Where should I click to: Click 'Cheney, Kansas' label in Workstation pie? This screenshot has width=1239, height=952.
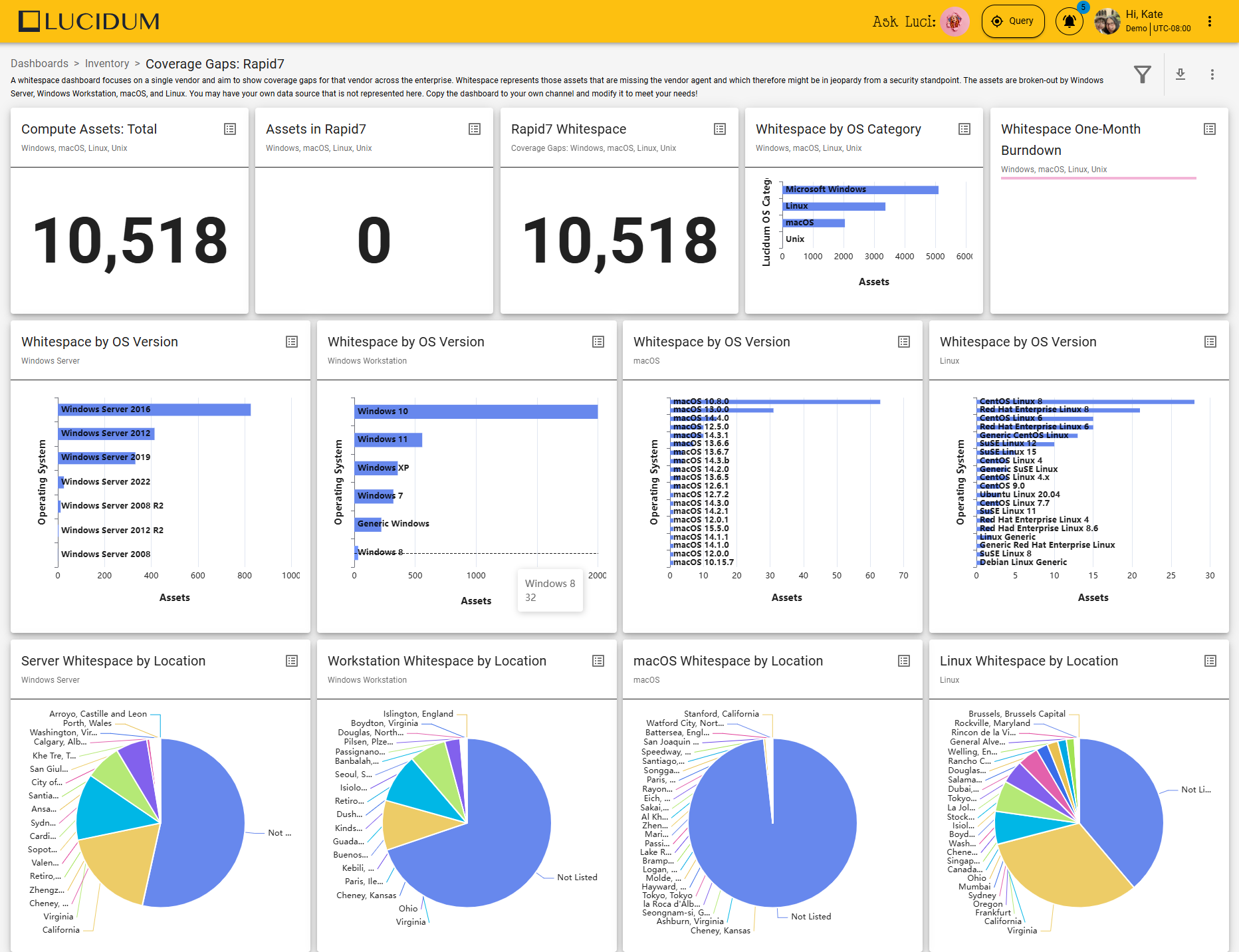pyautogui.click(x=366, y=895)
